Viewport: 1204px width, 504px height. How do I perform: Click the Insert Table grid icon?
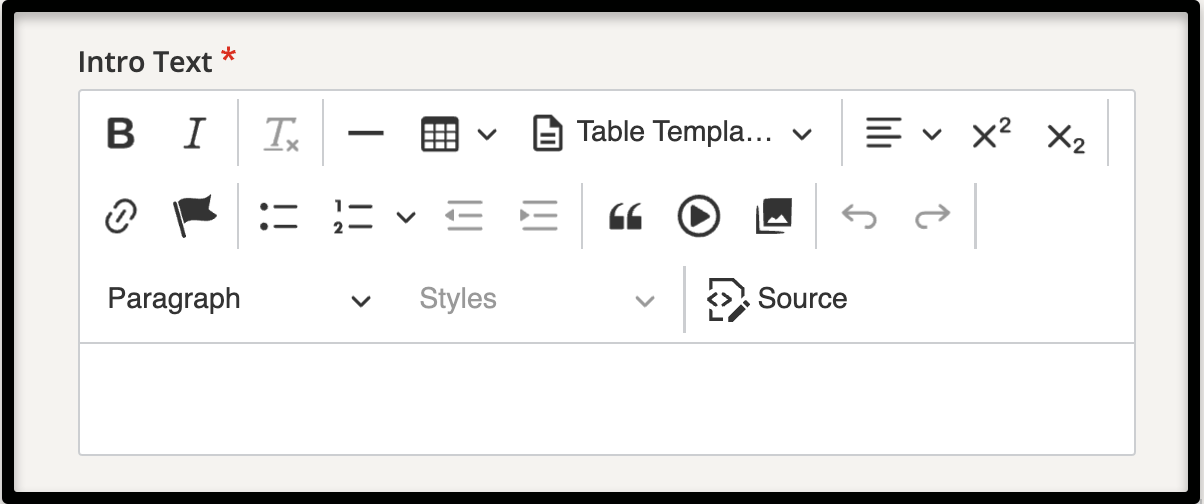click(440, 133)
